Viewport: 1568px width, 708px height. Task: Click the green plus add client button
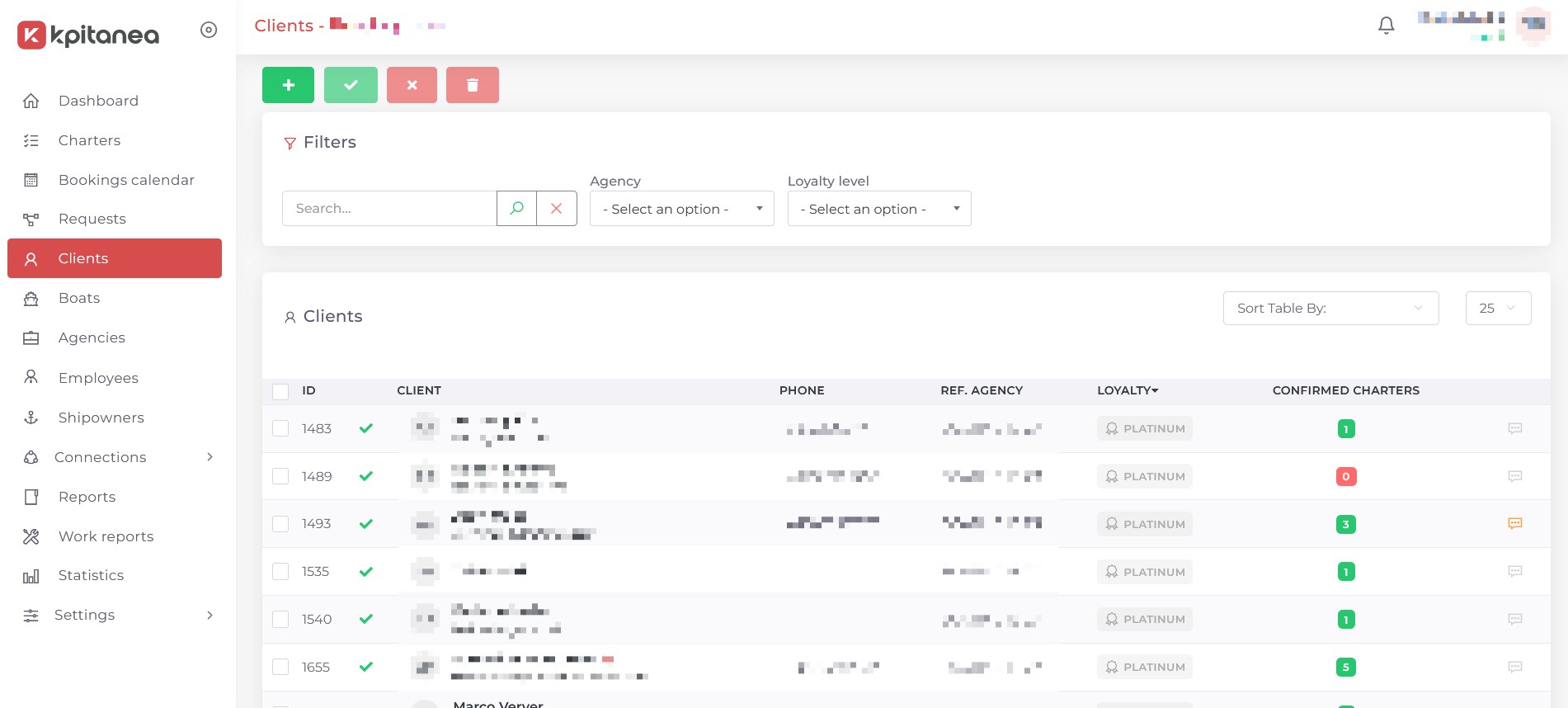[288, 85]
